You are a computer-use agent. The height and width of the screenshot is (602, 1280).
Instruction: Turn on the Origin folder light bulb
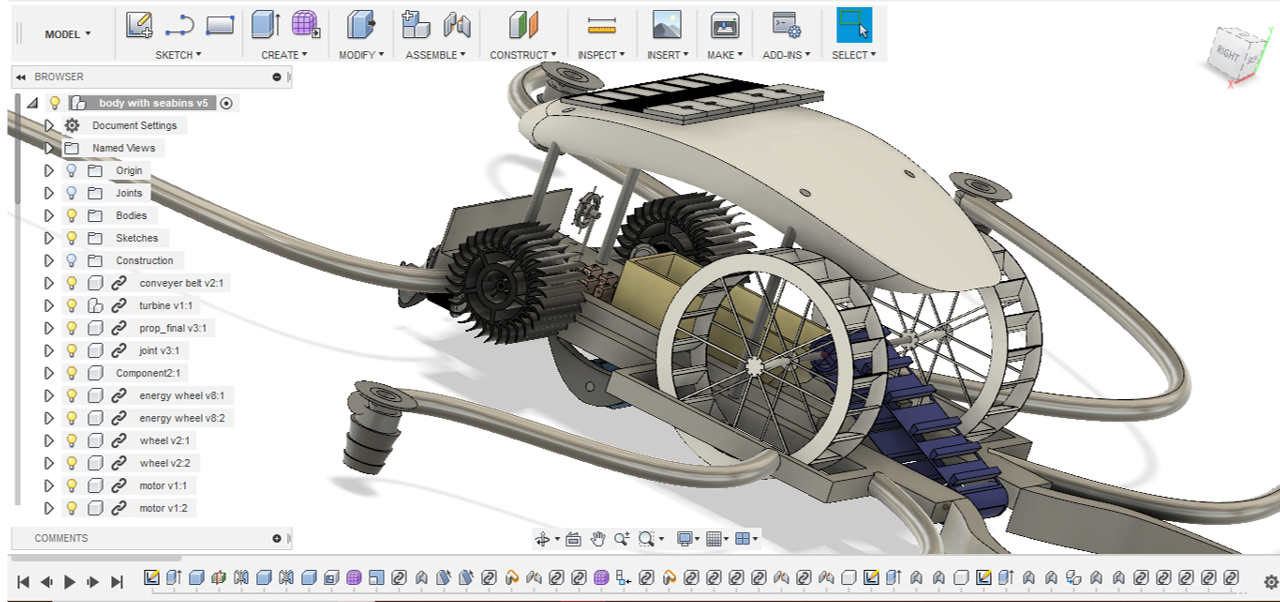[x=72, y=171]
